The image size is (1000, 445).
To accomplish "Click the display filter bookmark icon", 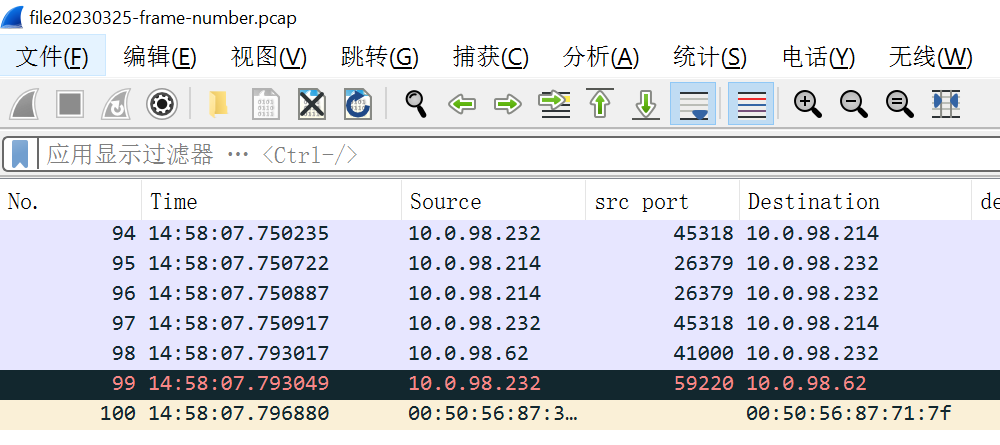I will (20, 154).
